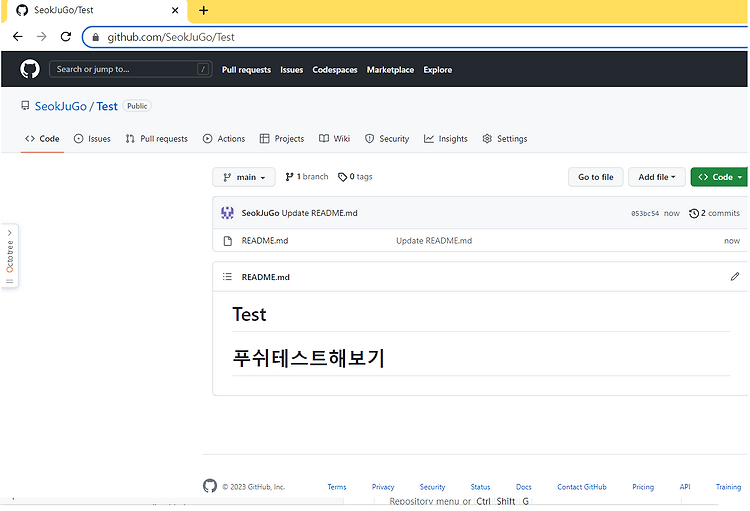Screen dimensions: 750x511
Task: Open the Docs footer link
Action: [524, 487]
